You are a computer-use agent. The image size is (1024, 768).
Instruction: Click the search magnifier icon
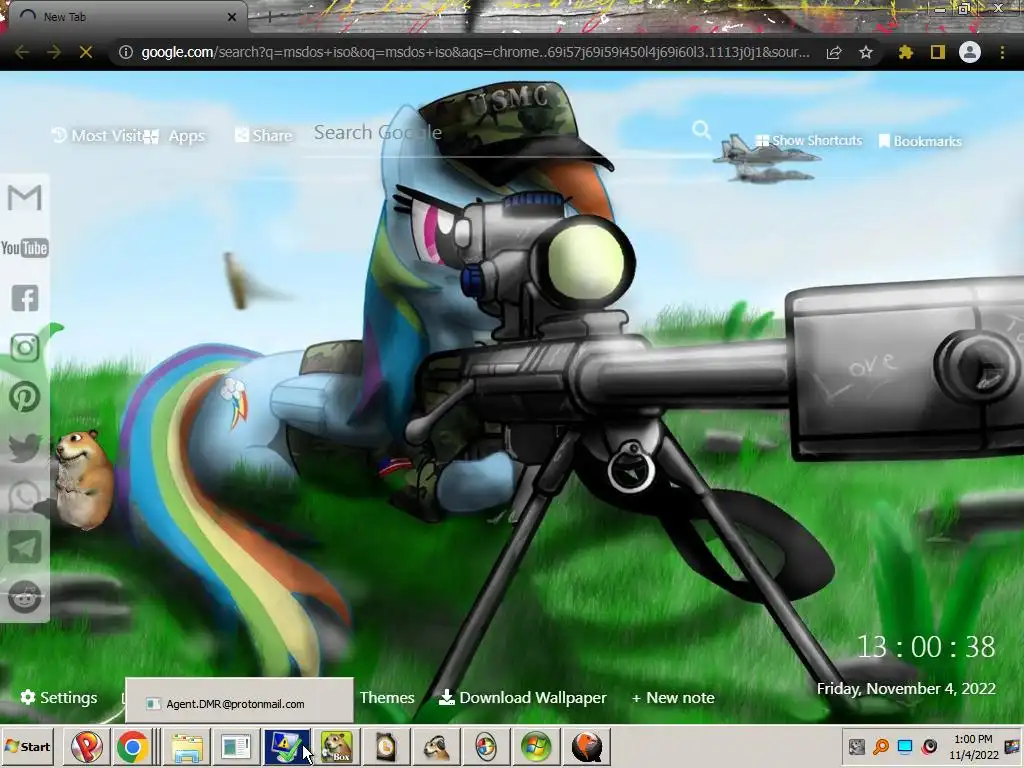click(701, 130)
